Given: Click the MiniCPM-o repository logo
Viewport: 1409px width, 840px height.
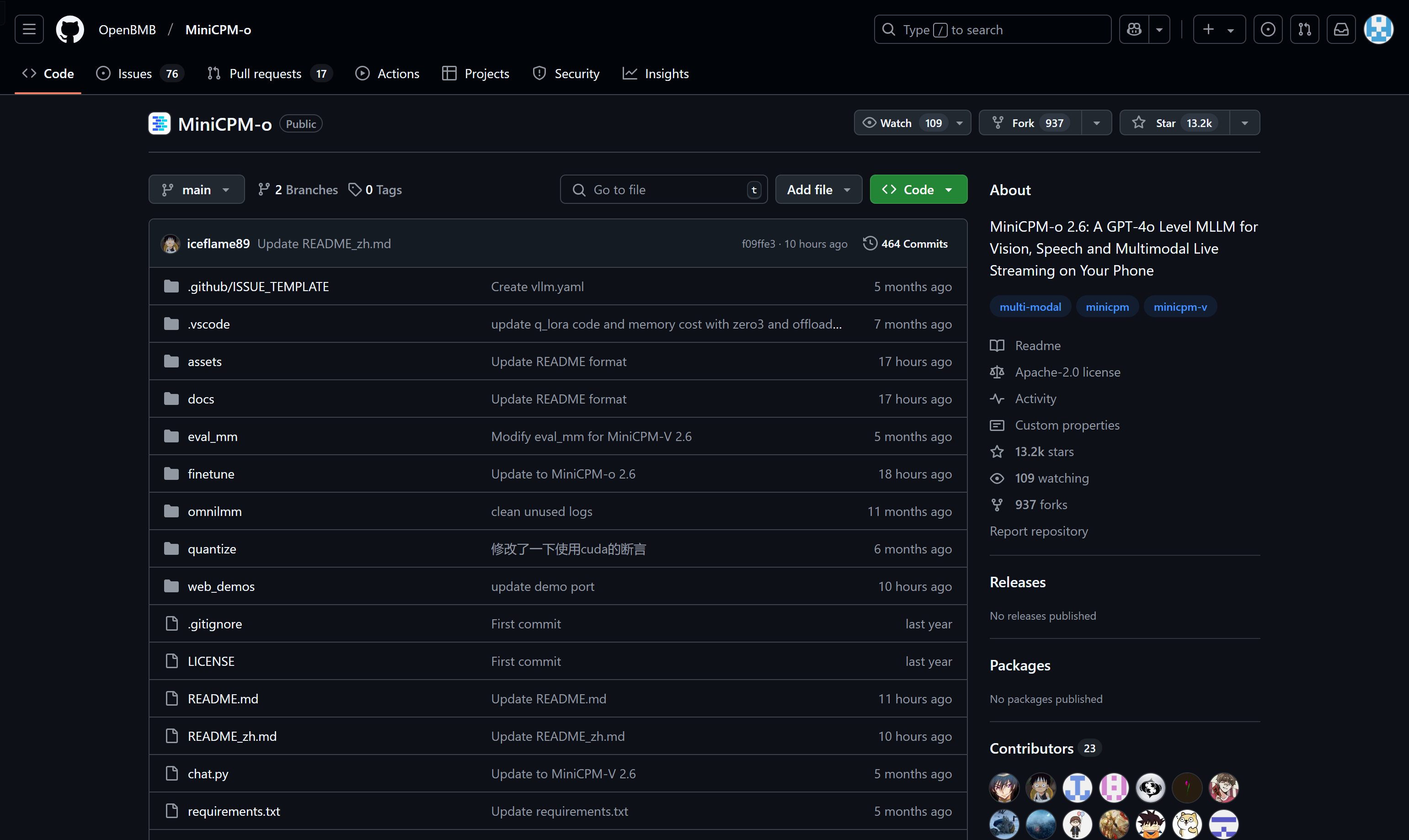Looking at the screenshot, I should coord(159,123).
